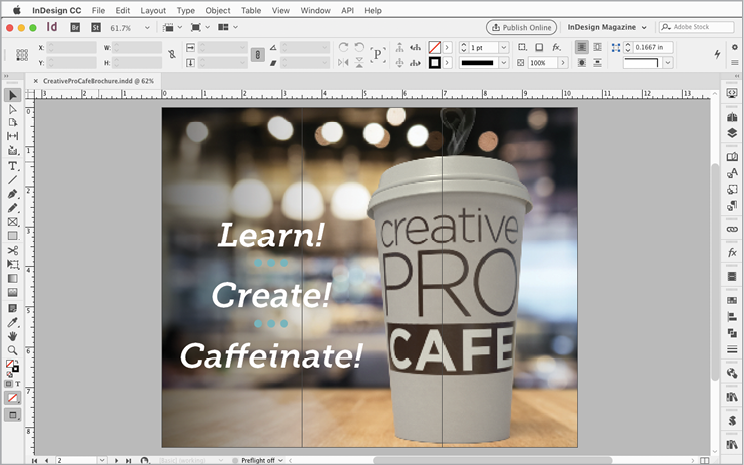Select the Eyedropper tool
This screenshot has height=465, width=744.
(13, 322)
